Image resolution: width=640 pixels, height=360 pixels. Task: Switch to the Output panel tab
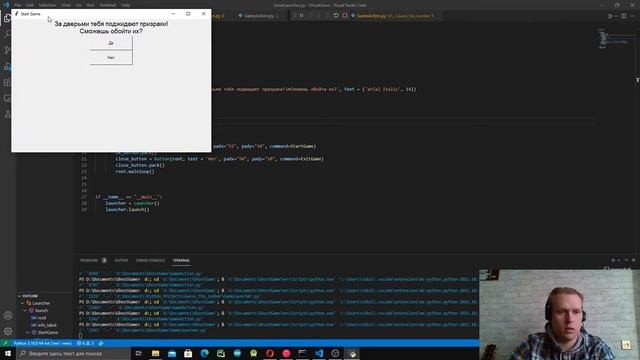coord(121,260)
